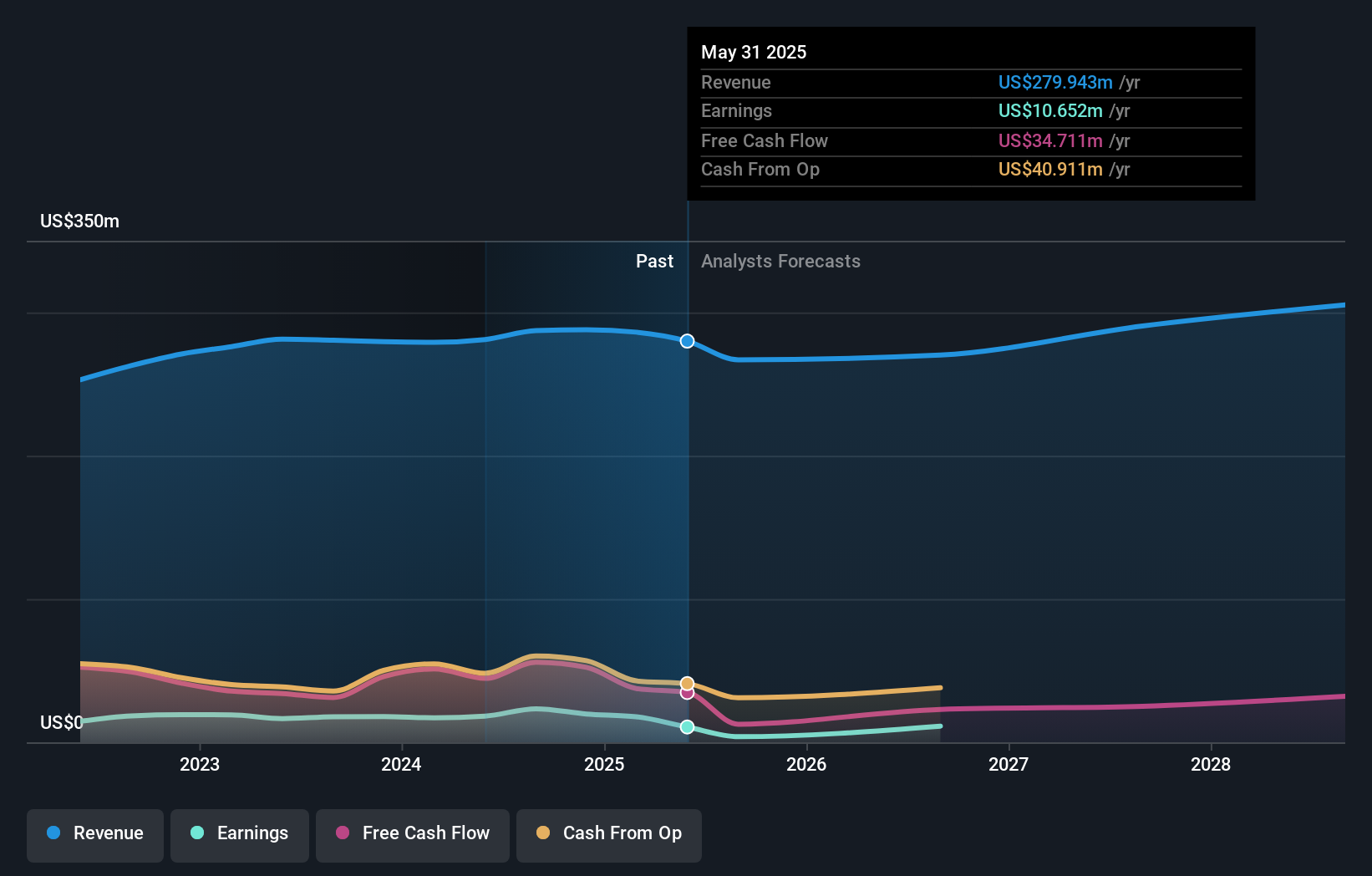Hide the Free Cash Flow series
The image size is (1372, 876).
click(413, 835)
